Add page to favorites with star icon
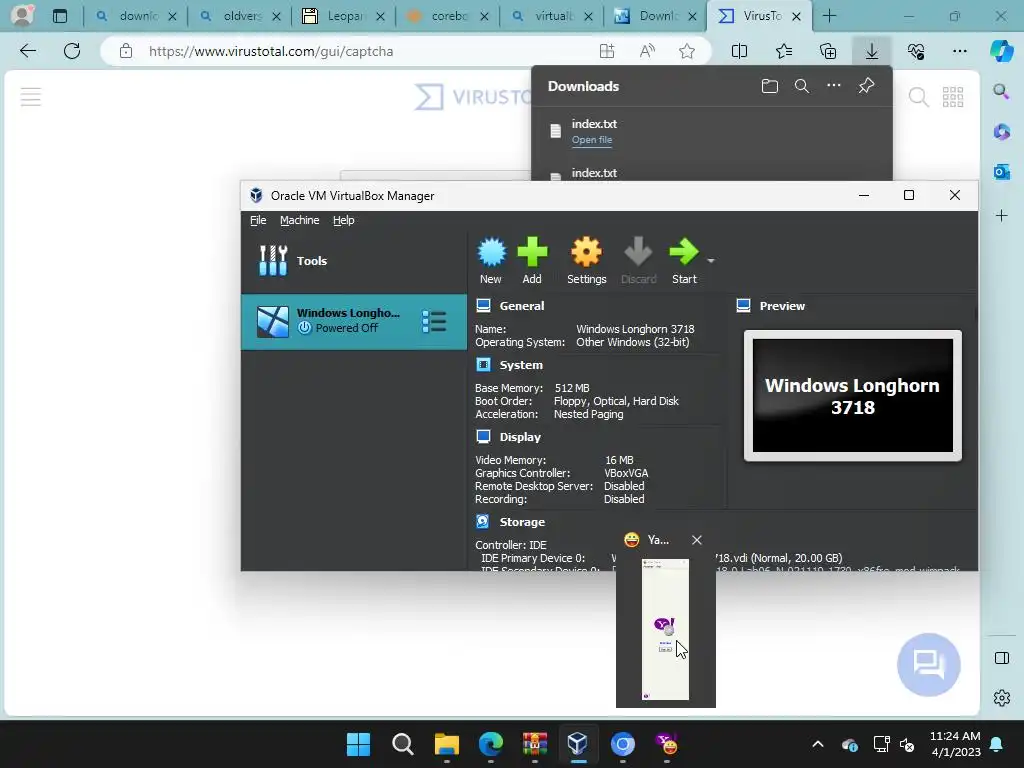 [686, 52]
